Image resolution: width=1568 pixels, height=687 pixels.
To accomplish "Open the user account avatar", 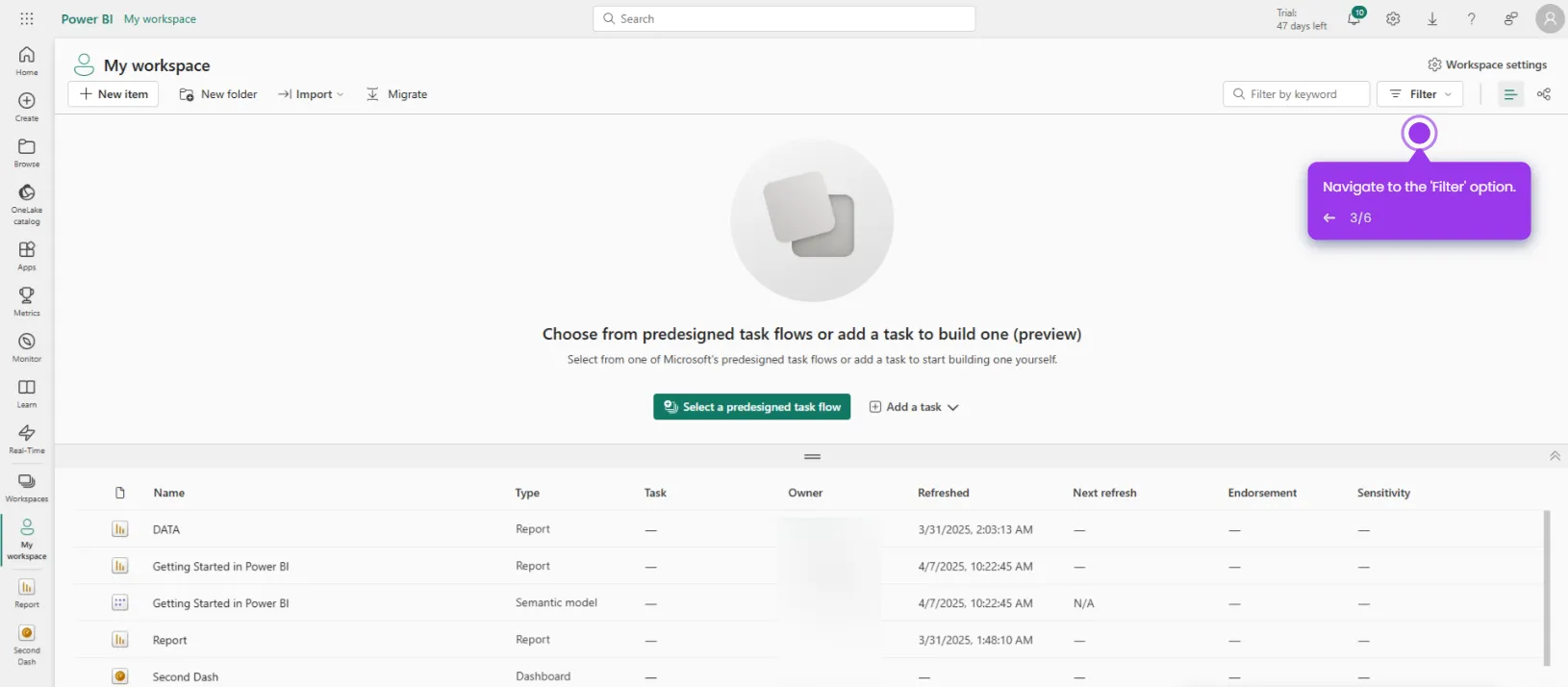I will pyautogui.click(x=1550, y=18).
